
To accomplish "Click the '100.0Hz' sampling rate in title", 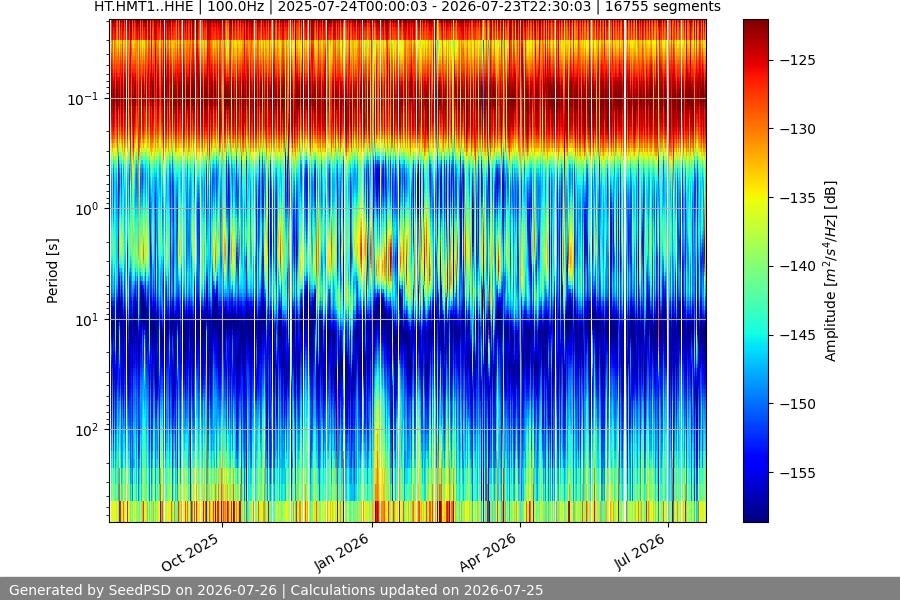I will point(235,7).
